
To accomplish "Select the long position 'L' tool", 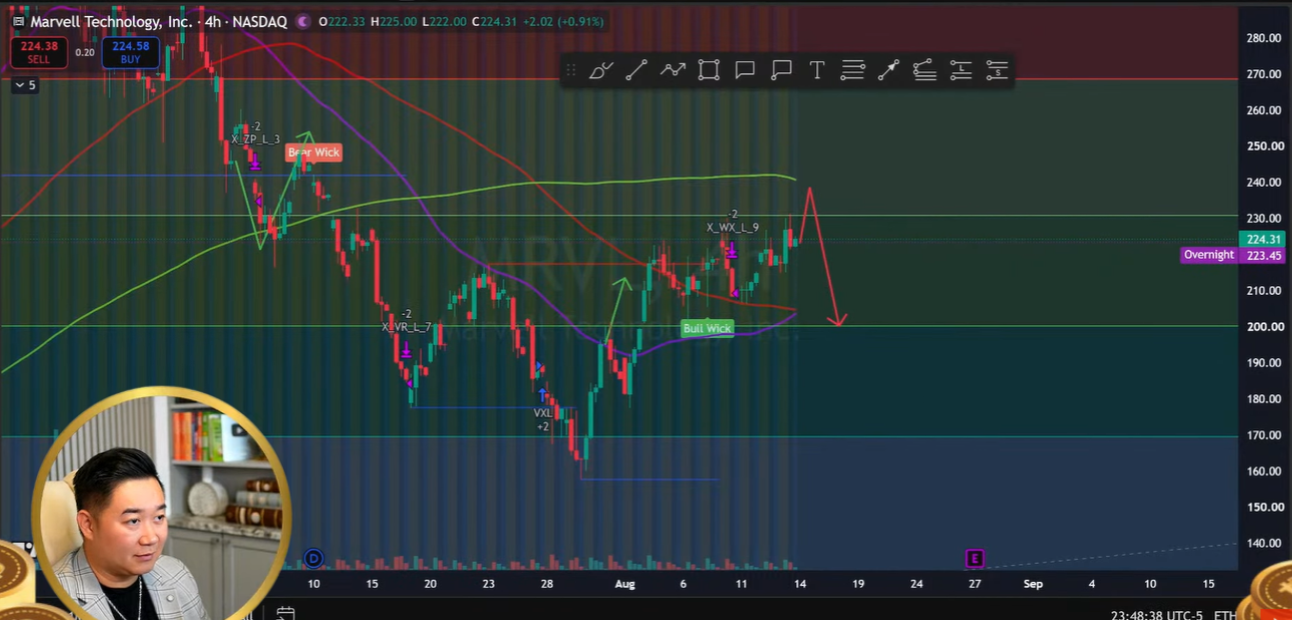I will [960, 70].
